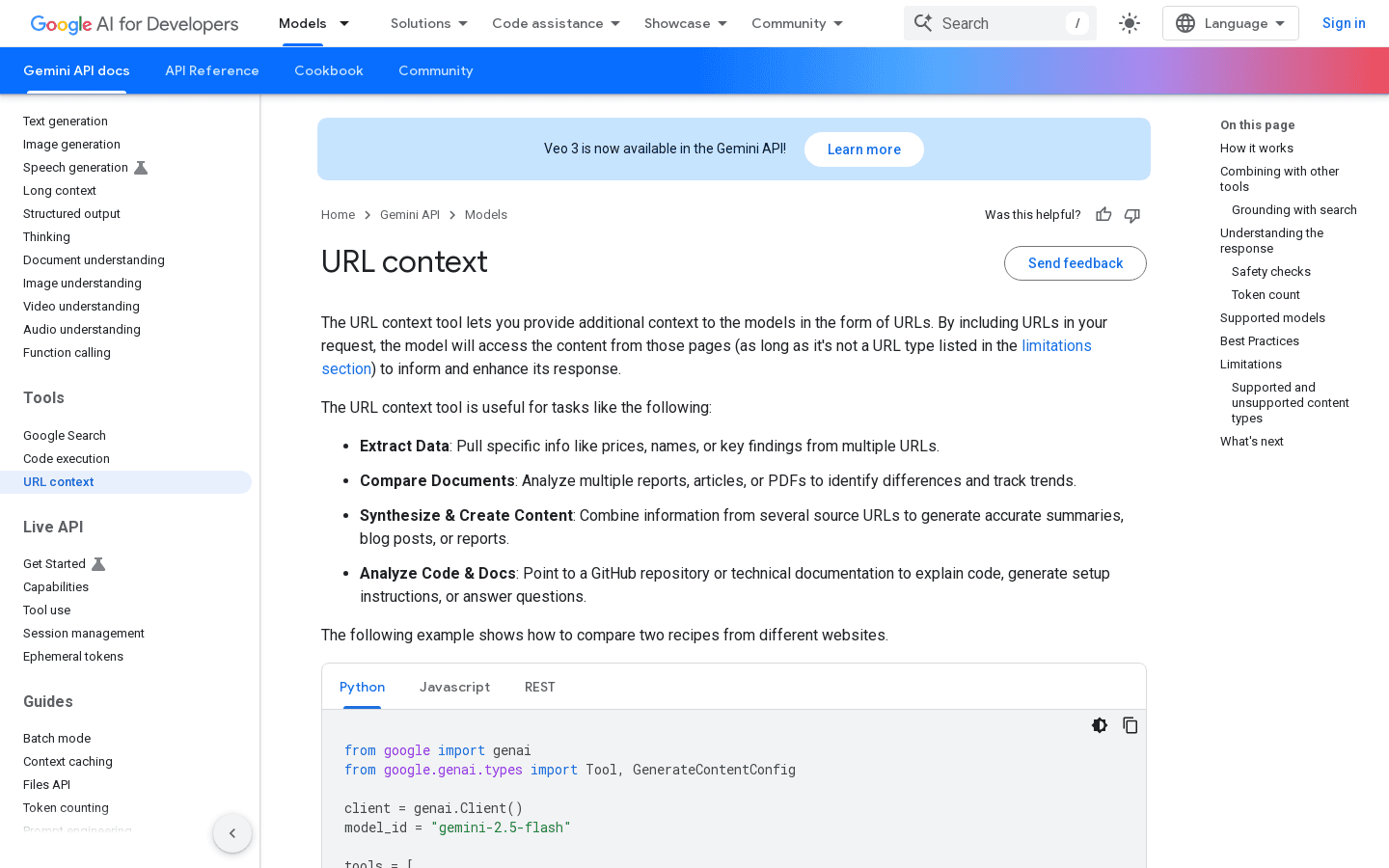1389x868 pixels.
Task: Jump to Supported models section
Action: (1272, 318)
